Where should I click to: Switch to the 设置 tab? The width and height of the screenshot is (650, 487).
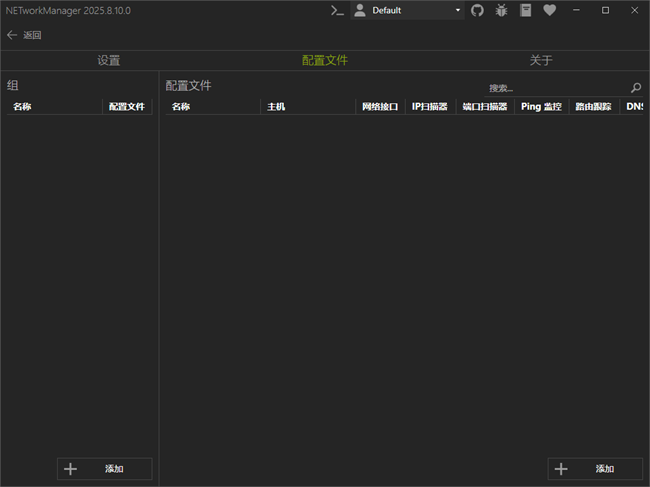coord(108,60)
